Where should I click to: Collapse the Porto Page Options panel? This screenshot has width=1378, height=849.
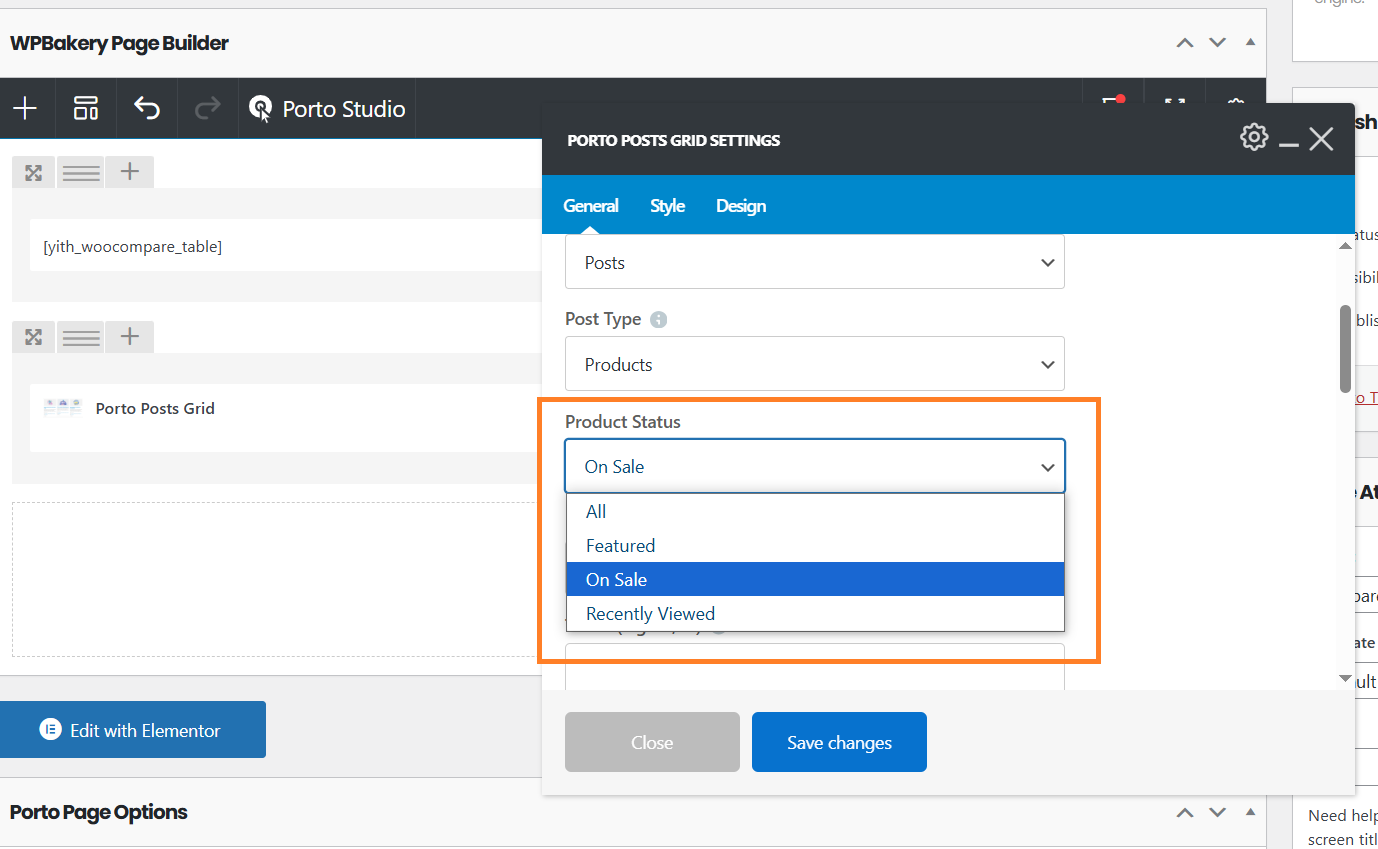coord(1250,812)
